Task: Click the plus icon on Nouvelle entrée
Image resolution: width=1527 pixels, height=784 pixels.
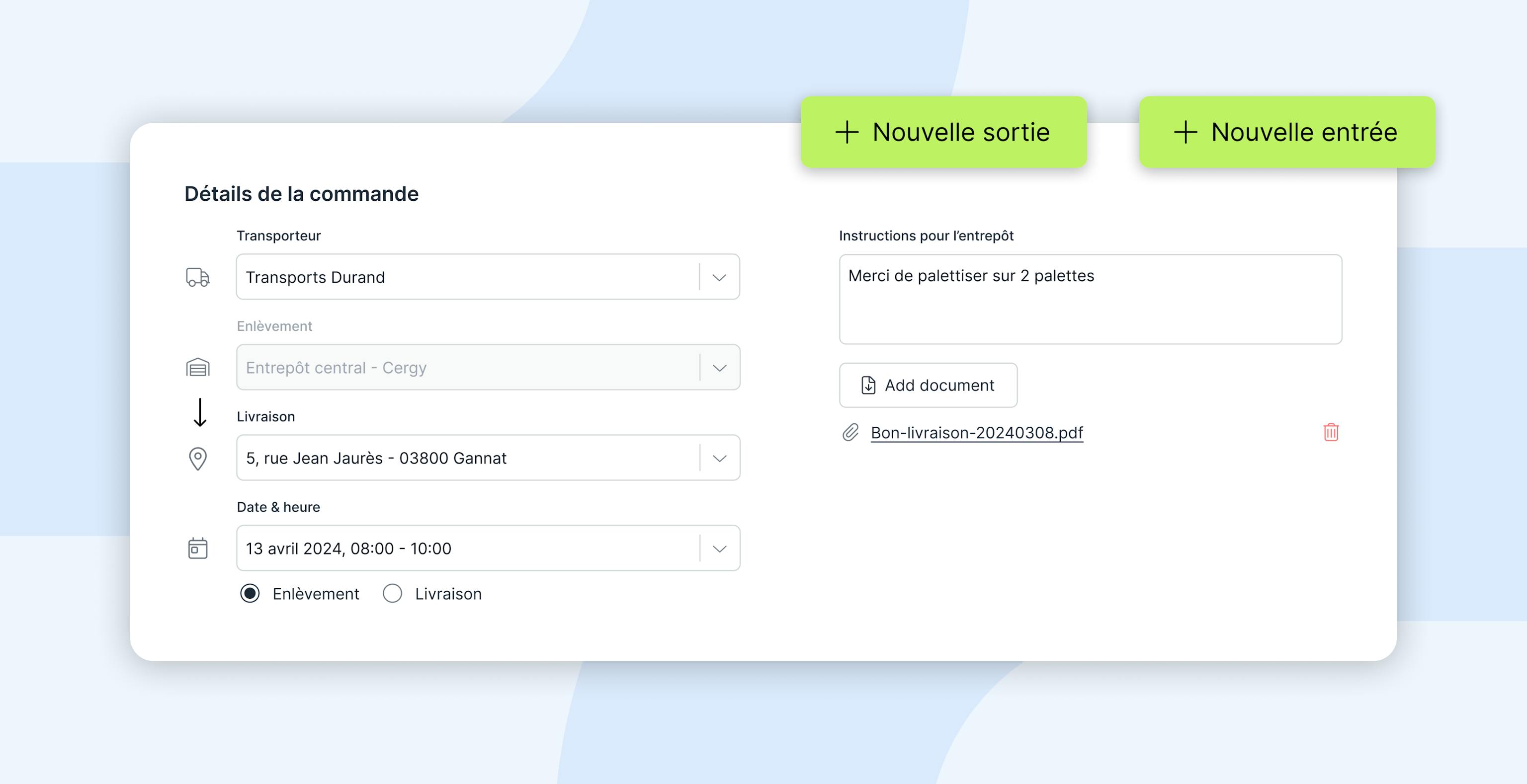Action: (1185, 132)
